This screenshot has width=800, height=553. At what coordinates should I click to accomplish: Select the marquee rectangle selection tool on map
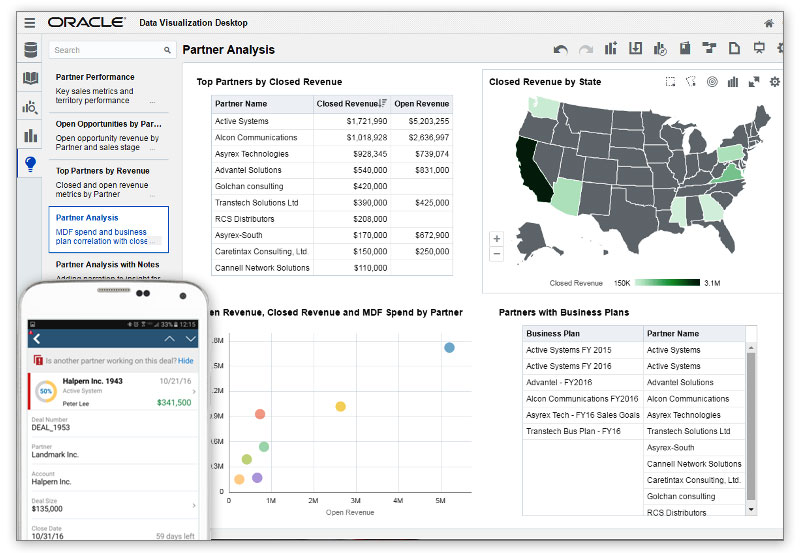click(670, 82)
